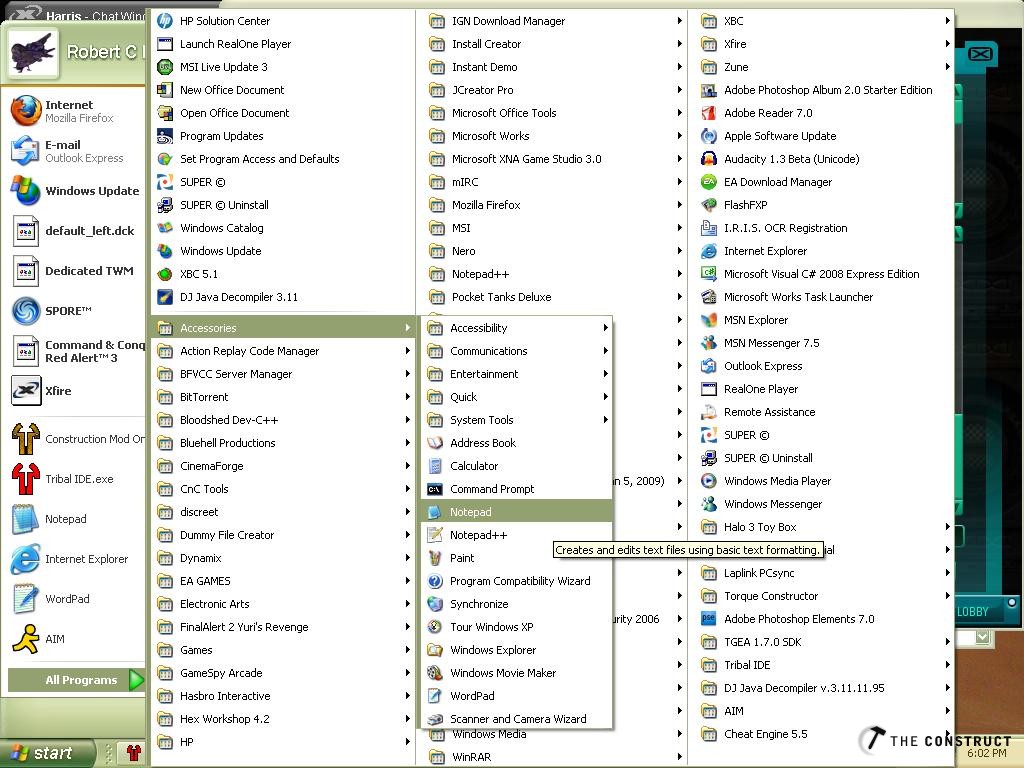Launch Tribal IDE.exe icon
Screen dimensions: 1024x768
[x=26, y=479]
